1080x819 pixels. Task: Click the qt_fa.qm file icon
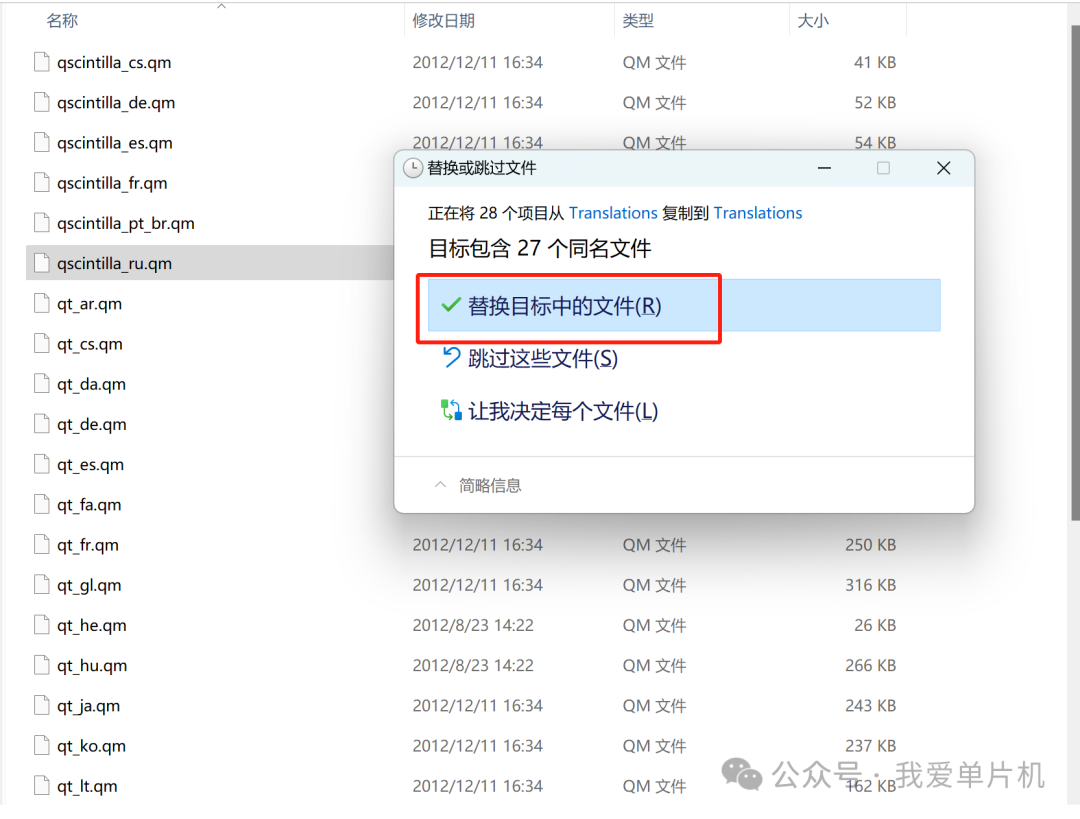pos(42,504)
